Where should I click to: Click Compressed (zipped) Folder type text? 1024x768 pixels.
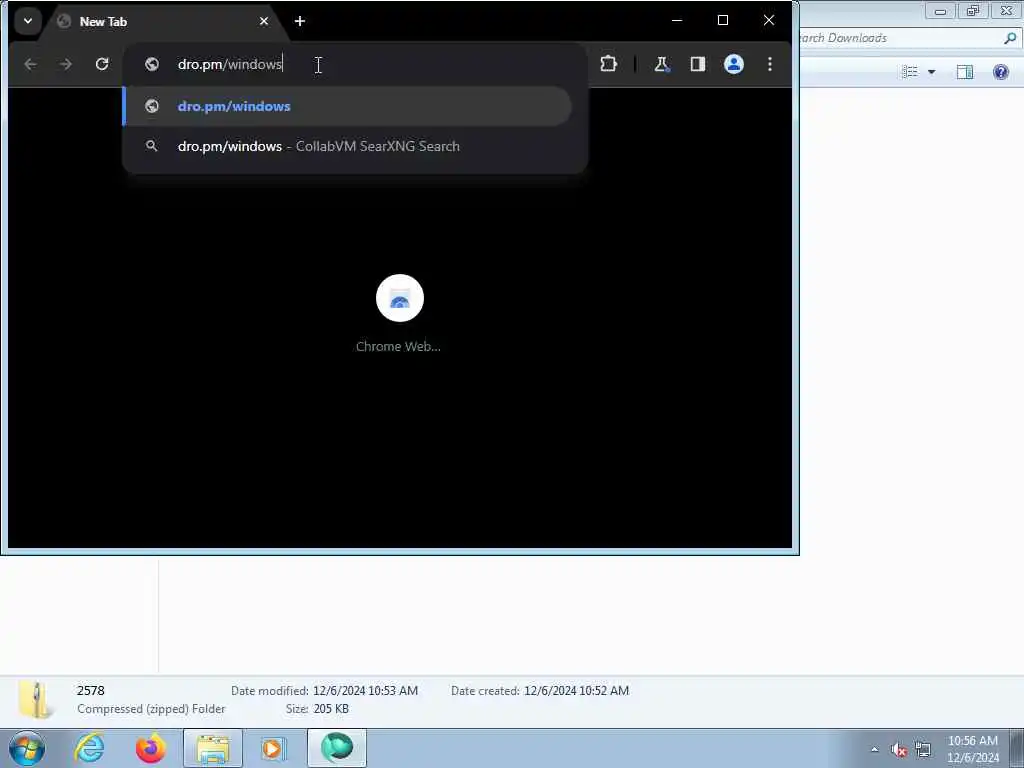point(151,709)
